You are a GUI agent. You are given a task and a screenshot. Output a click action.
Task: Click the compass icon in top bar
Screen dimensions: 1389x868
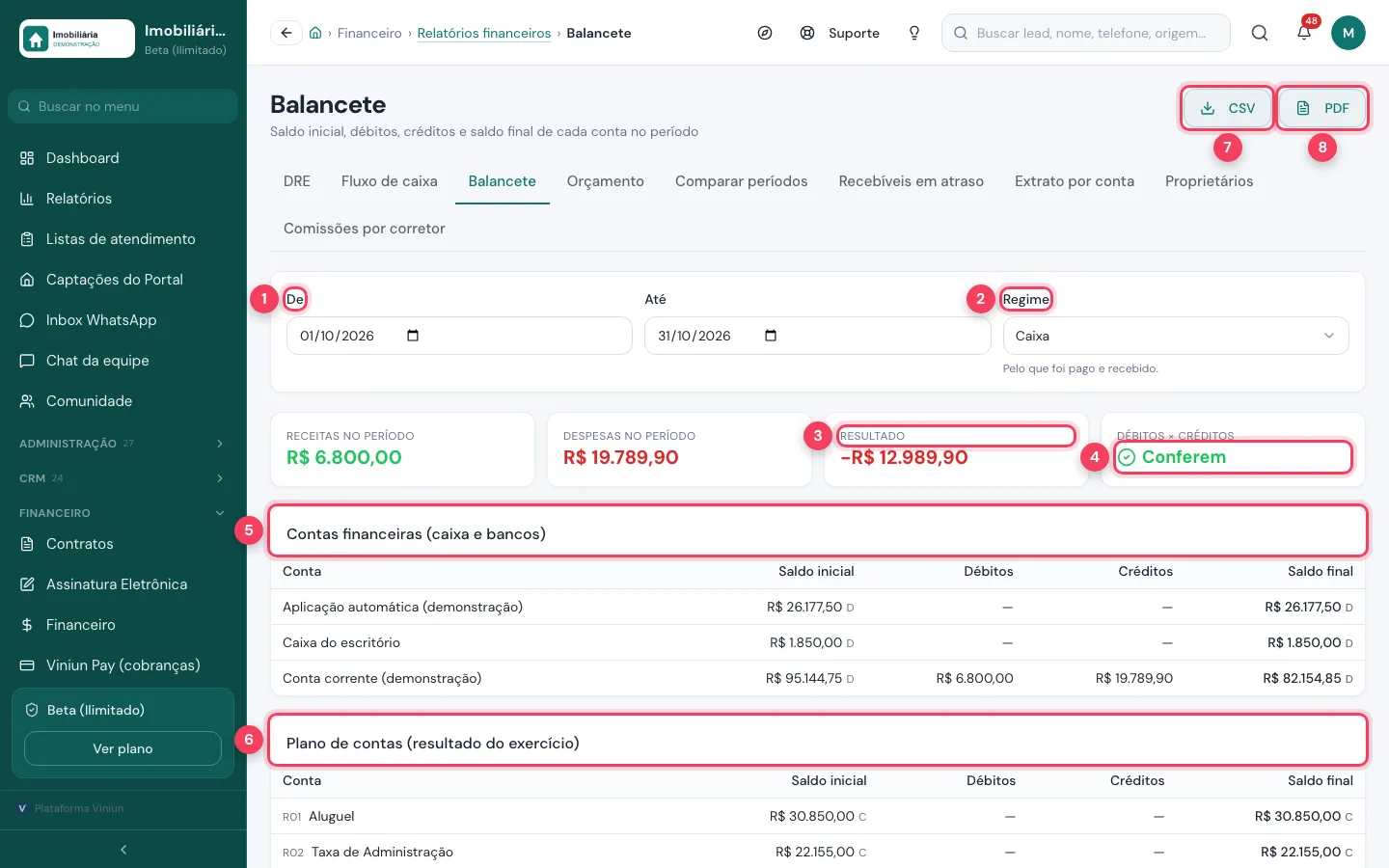(x=765, y=33)
